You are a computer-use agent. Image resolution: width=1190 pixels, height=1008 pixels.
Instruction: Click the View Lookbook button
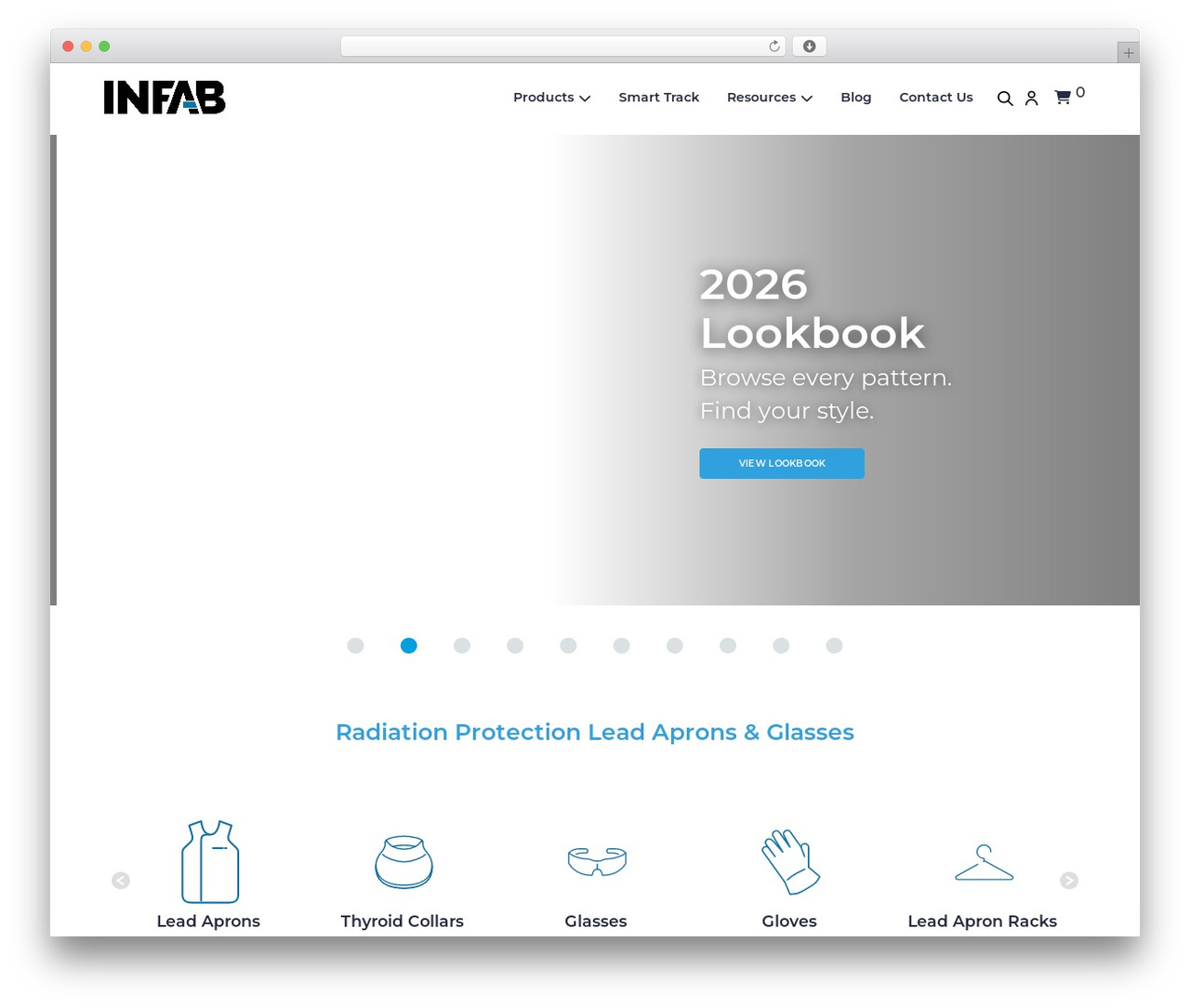[782, 463]
